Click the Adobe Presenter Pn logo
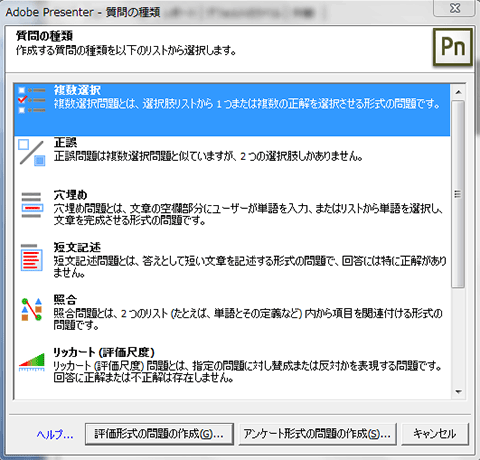This screenshot has width=480, height=460. point(453,47)
